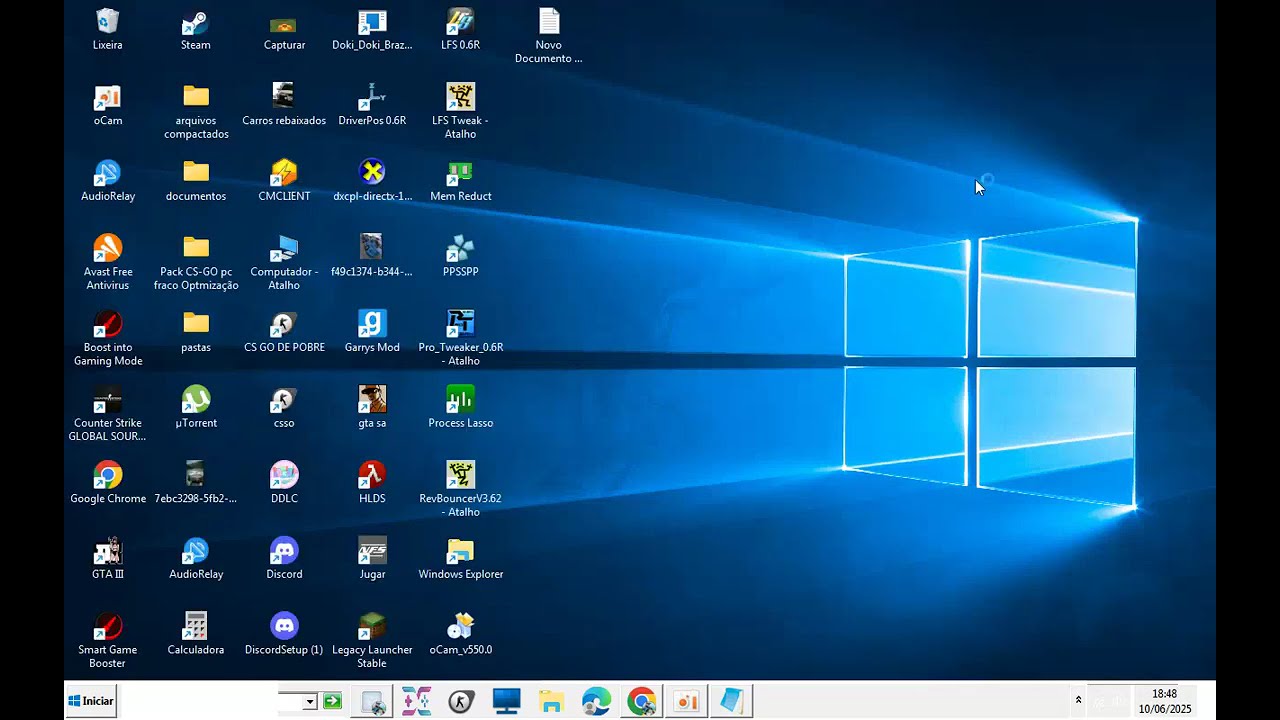
Task: Open the Calculadora shortcut
Action: point(196,635)
